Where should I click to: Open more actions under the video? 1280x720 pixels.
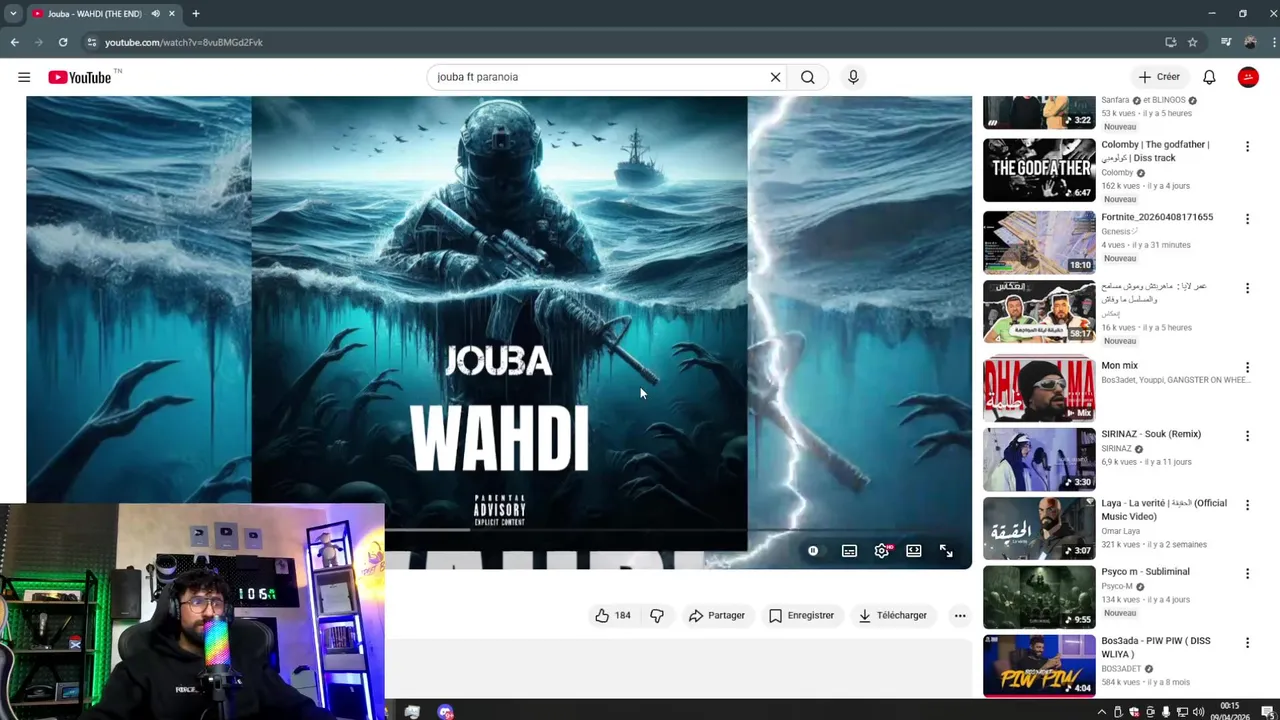(960, 615)
